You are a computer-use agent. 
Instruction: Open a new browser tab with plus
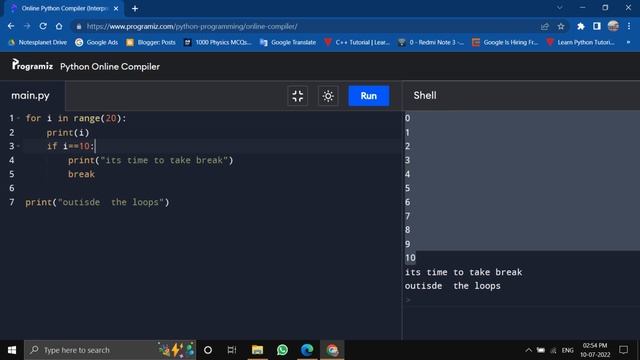[x=135, y=9]
